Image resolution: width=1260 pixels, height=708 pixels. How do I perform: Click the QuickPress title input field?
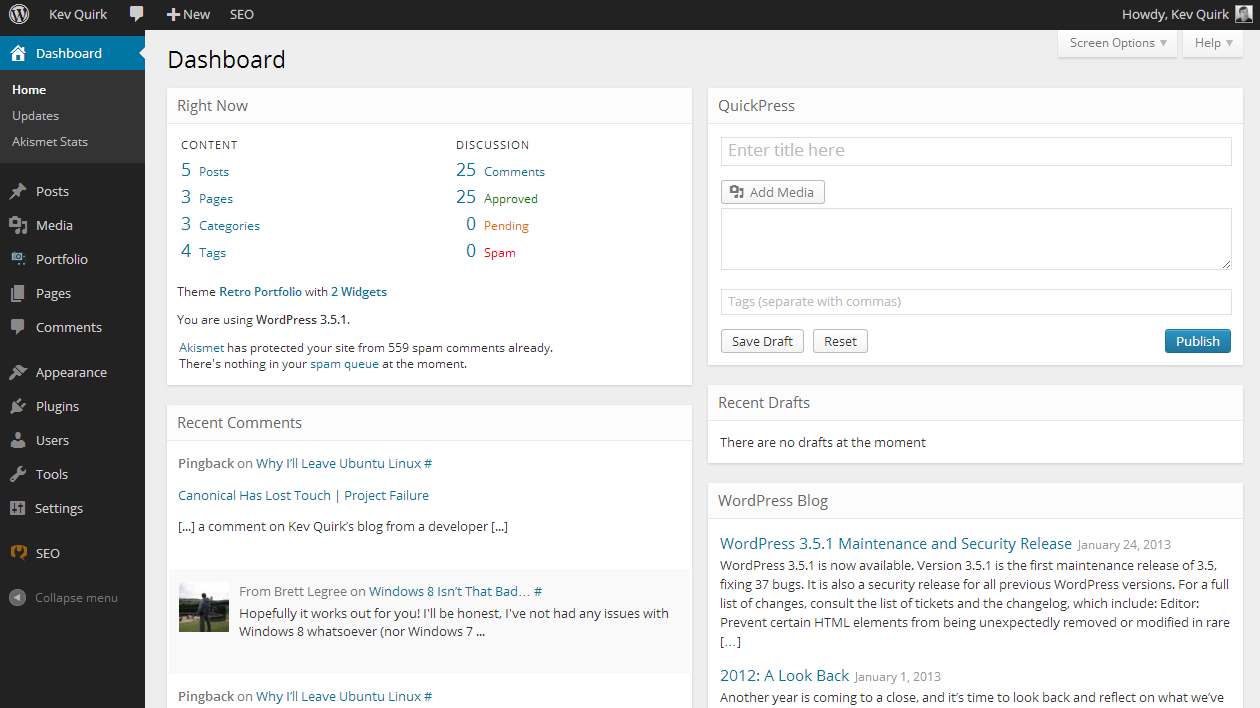pos(975,151)
